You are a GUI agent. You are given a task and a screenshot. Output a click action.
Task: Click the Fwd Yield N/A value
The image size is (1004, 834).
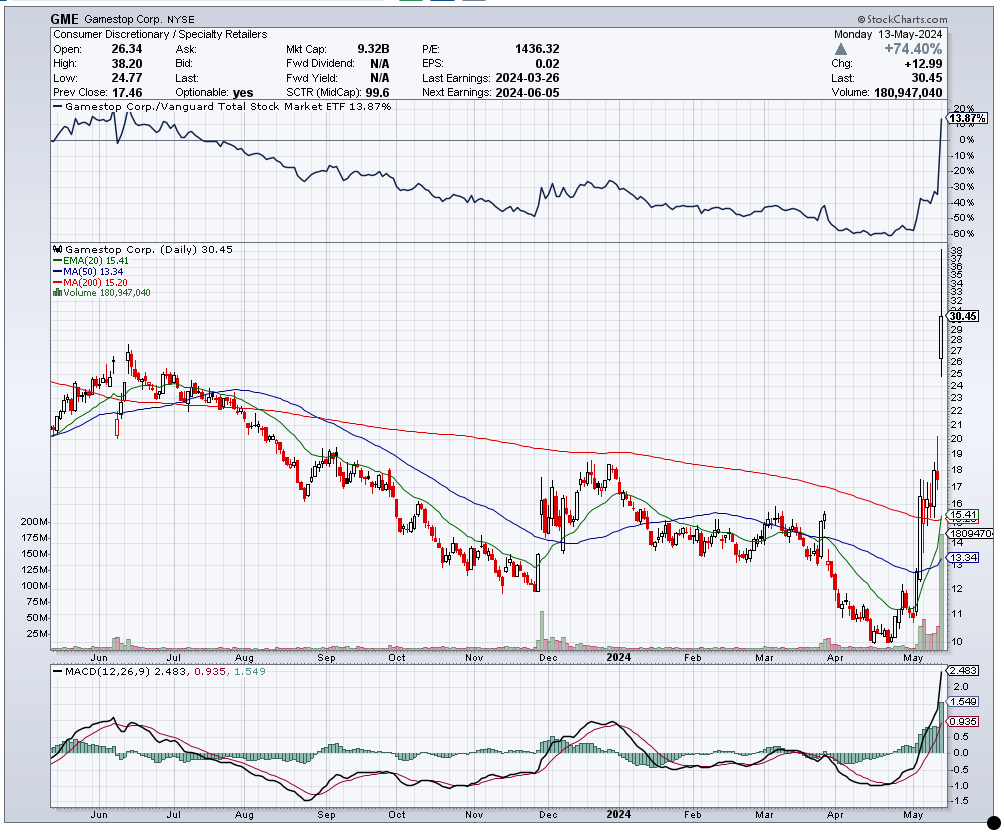(380, 78)
